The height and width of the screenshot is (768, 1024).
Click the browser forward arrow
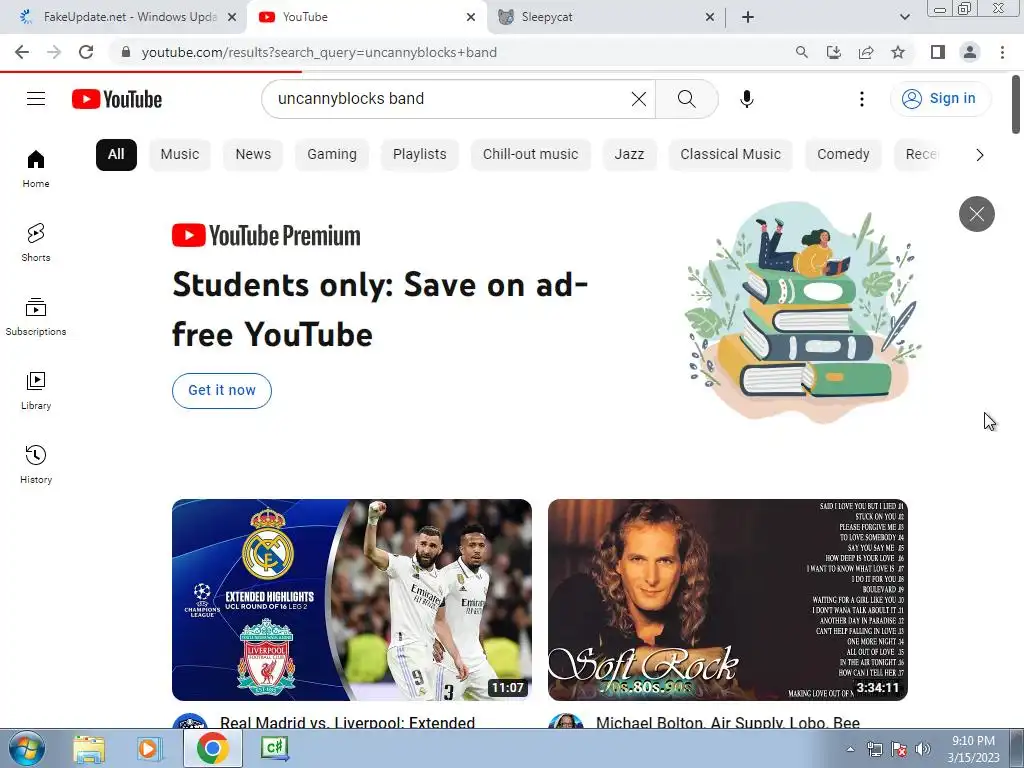[x=54, y=52]
